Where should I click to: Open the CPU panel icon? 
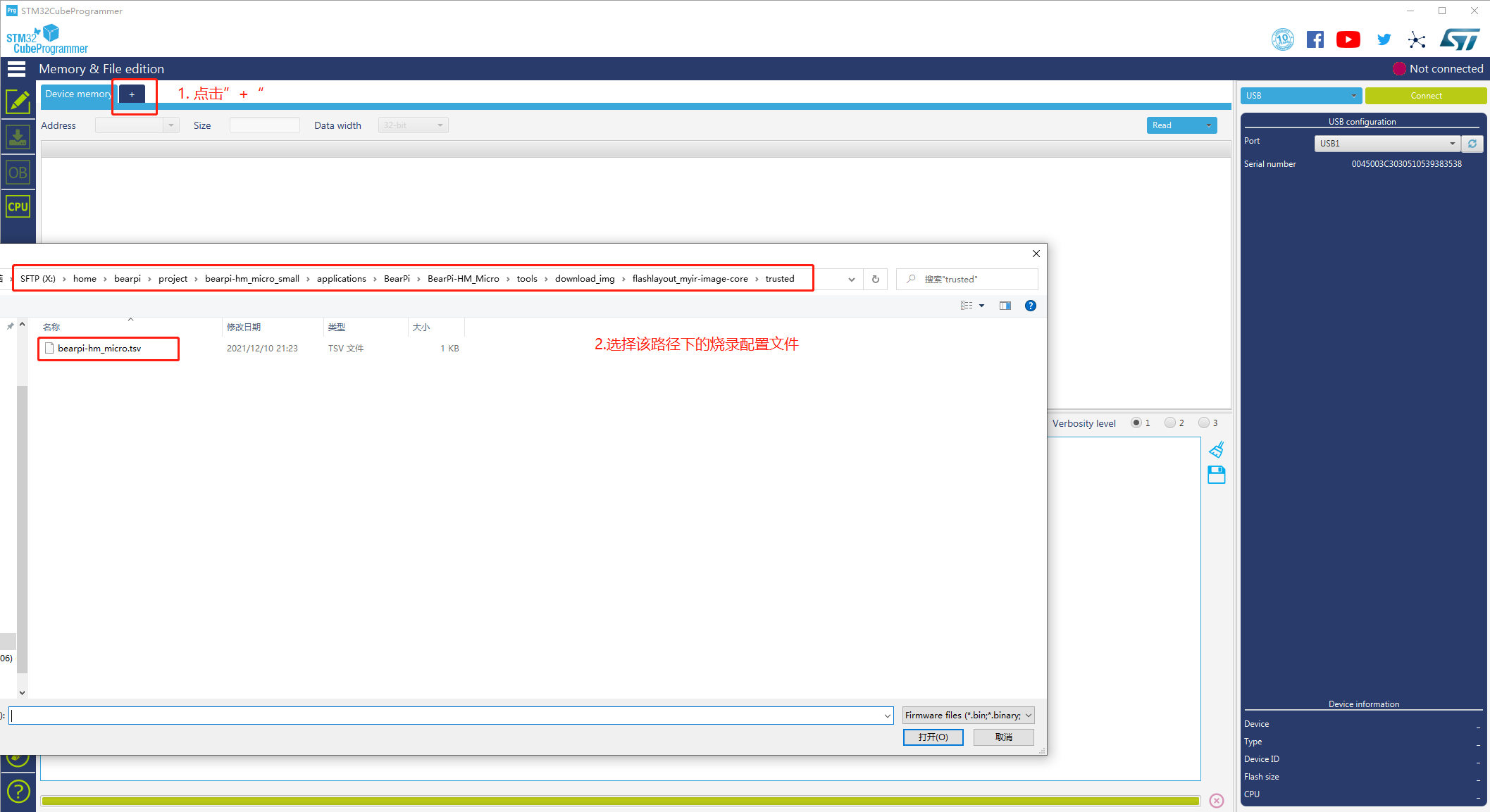(x=18, y=206)
